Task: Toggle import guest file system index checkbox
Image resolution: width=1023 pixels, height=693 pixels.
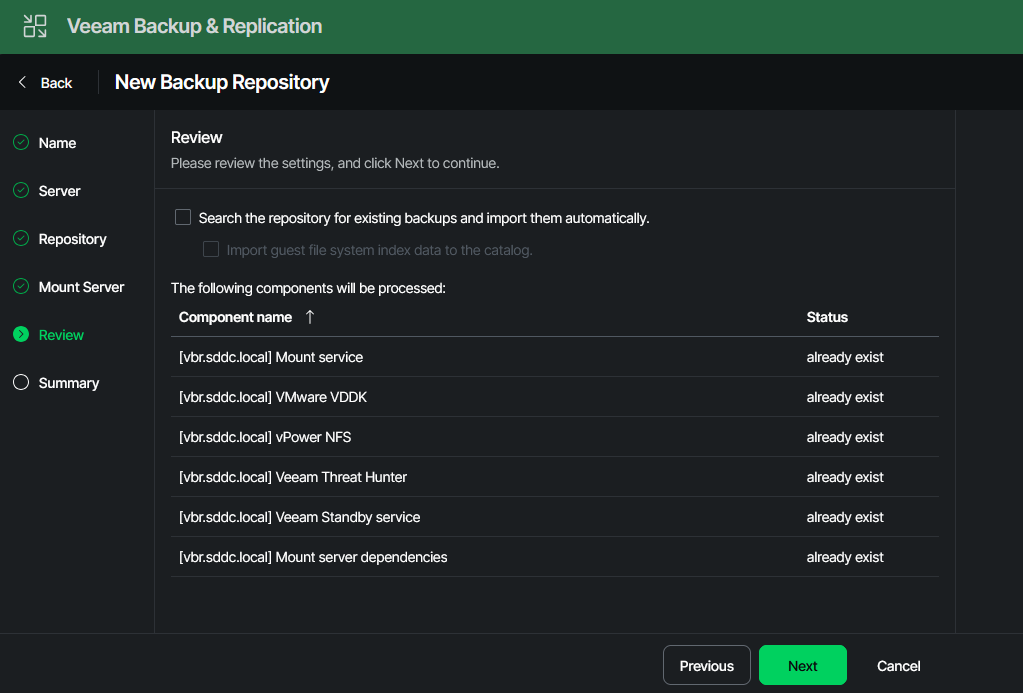Action: click(211, 250)
